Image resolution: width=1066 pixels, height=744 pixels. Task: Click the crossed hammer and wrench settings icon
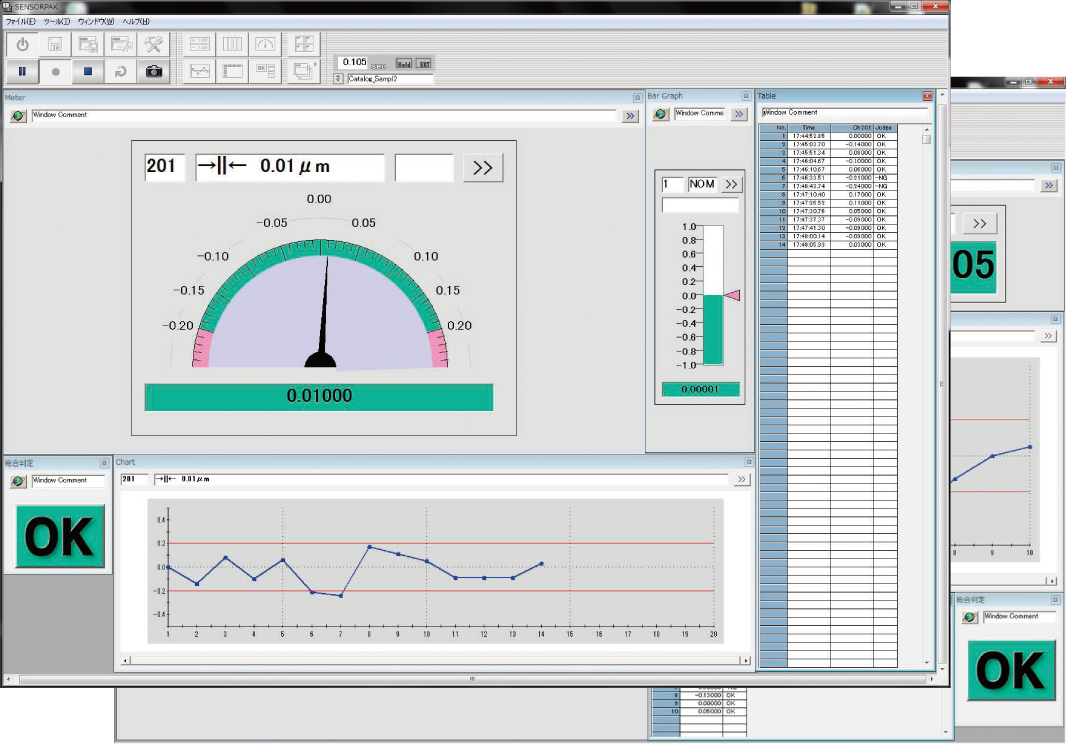(154, 45)
